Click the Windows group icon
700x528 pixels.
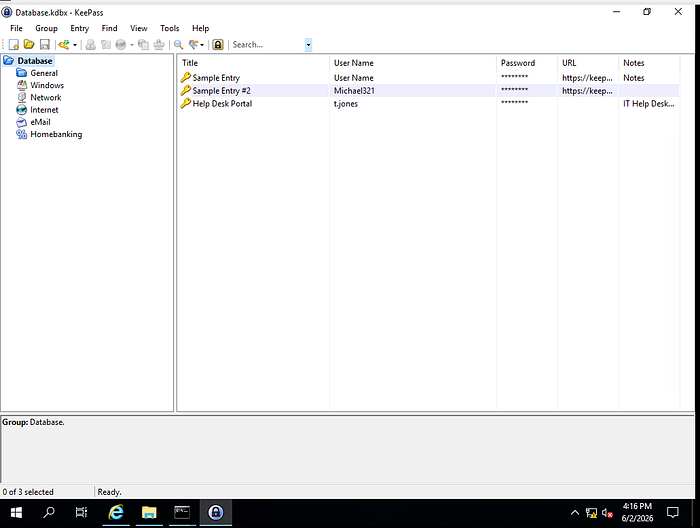point(21,85)
